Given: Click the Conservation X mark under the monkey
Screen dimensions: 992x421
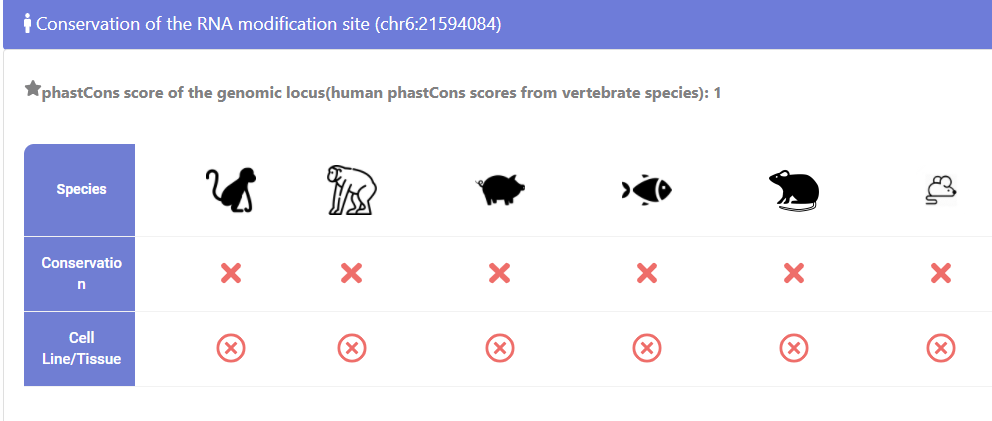Looking at the screenshot, I should (230, 273).
